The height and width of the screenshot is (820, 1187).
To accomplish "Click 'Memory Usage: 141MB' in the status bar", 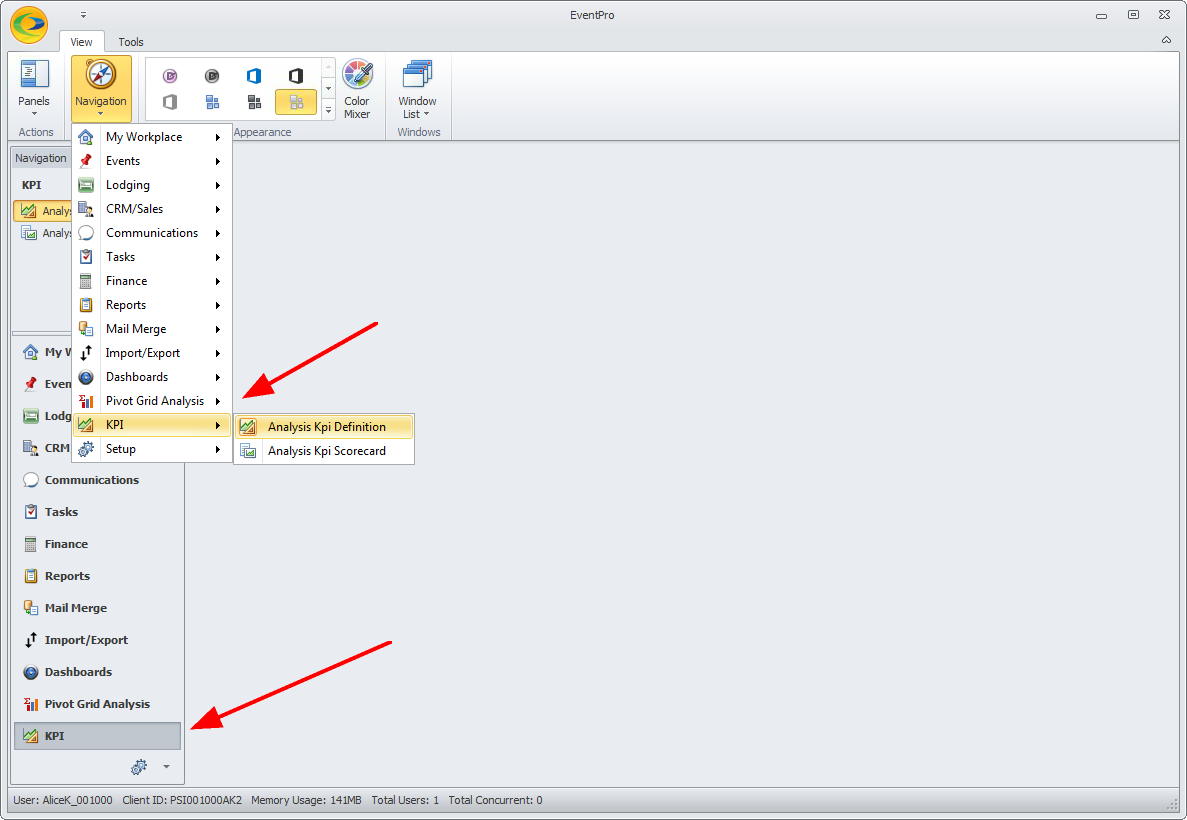I will [x=306, y=800].
